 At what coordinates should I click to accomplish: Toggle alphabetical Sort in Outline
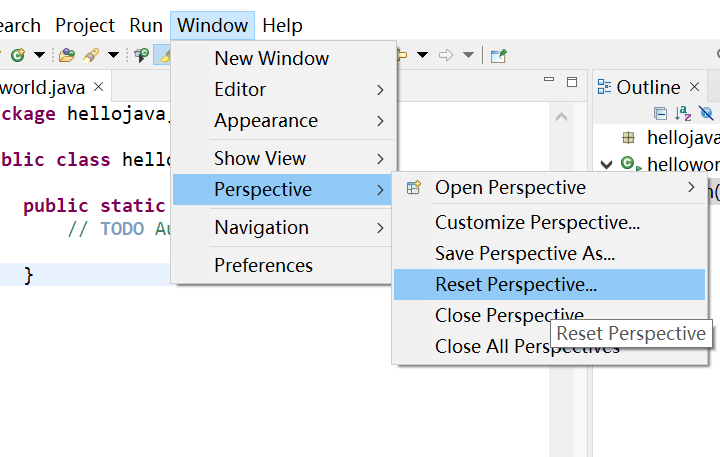[683, 113]
